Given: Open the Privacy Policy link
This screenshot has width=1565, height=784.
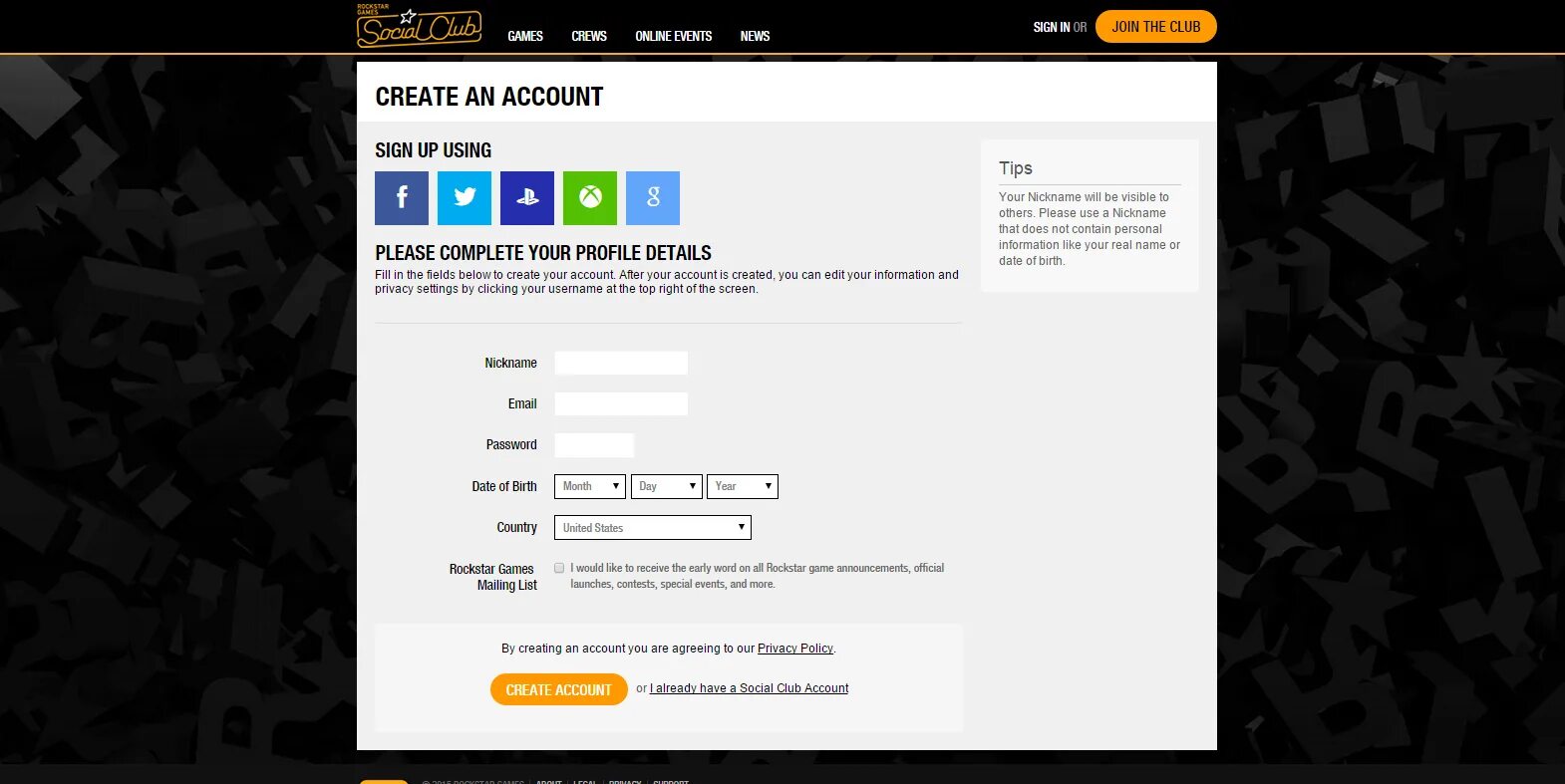Looking at the screenshot, I should click(x=795, y=649).
